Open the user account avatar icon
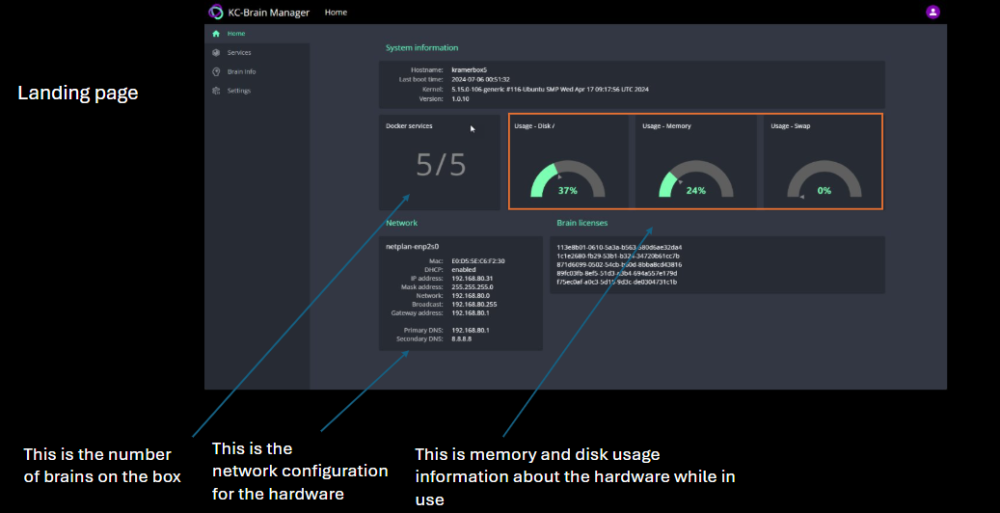Screen dimensions: 1000x513 coord(932,12)
